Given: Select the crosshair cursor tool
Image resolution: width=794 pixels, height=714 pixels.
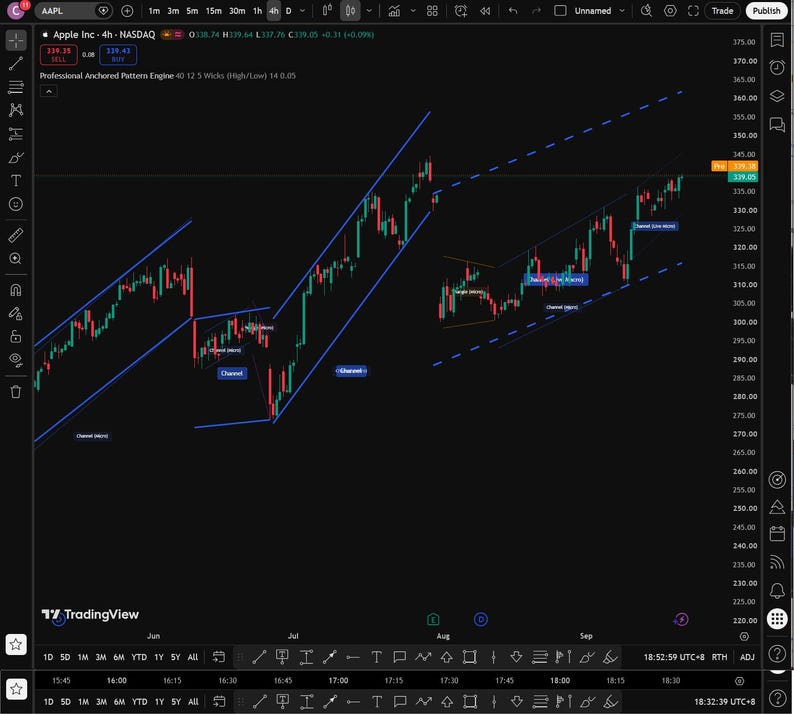Looking at the screenshot, I should pos(16,41).
